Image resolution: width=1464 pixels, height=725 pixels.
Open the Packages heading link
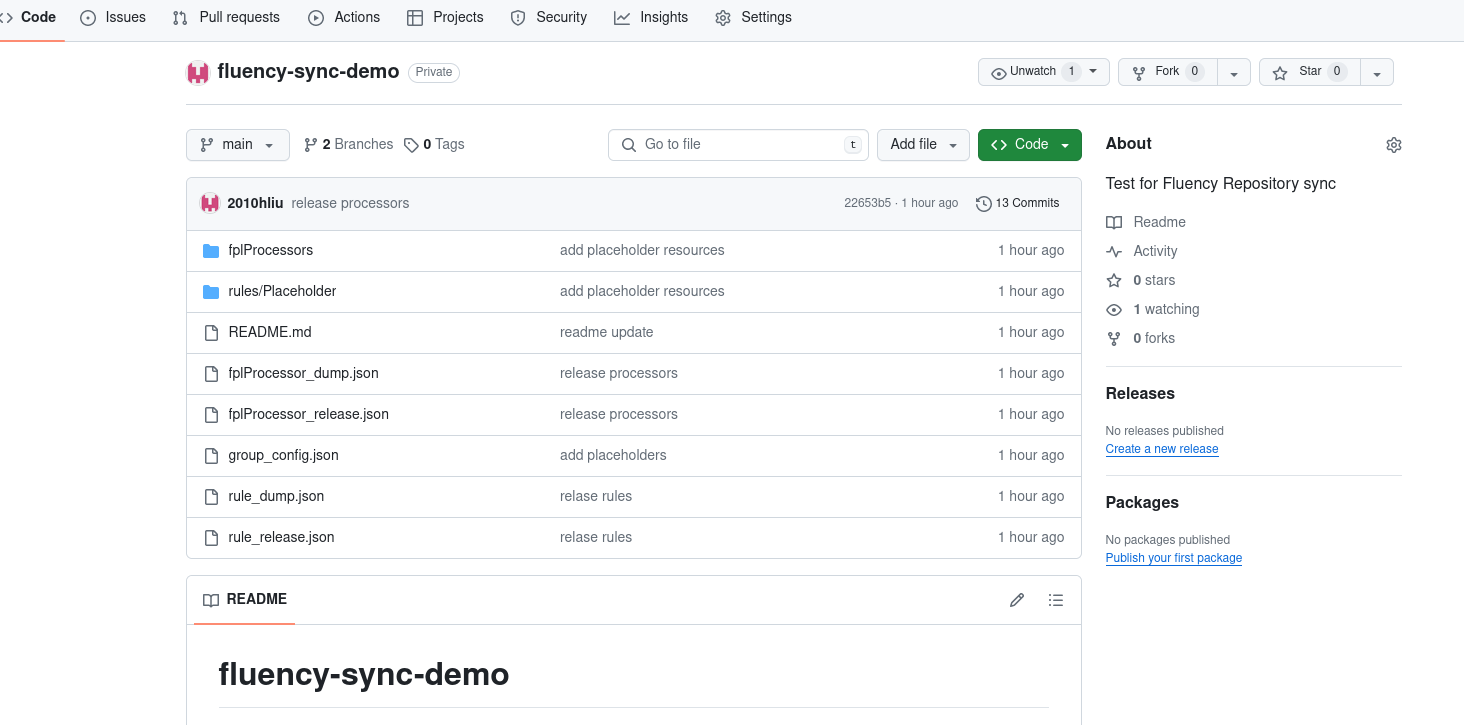point(1142,502)
